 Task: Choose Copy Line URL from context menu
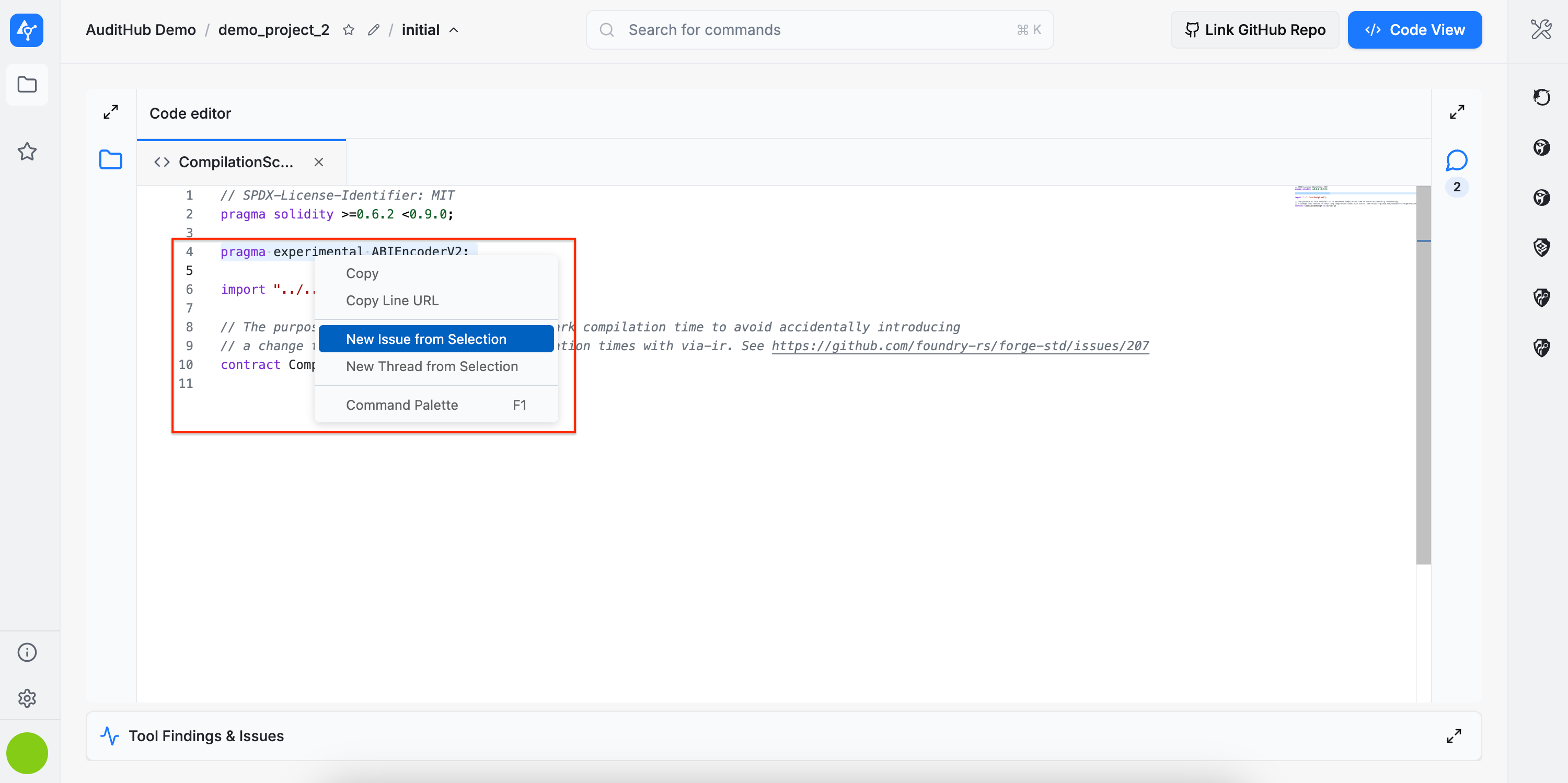click(x=392, y=300)
